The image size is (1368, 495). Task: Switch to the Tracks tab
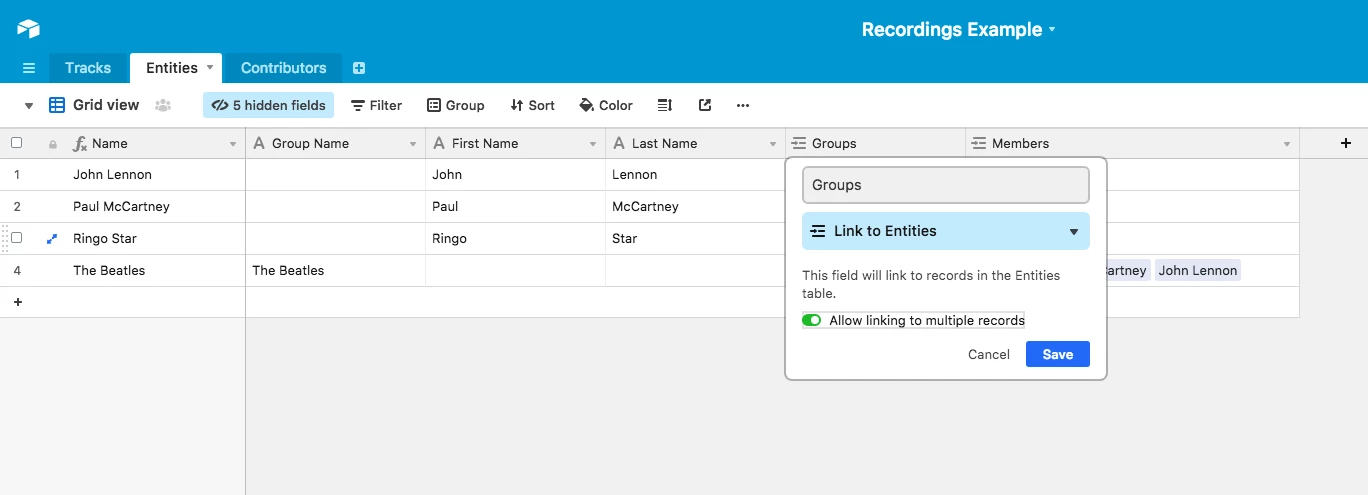tap(88, 68)
